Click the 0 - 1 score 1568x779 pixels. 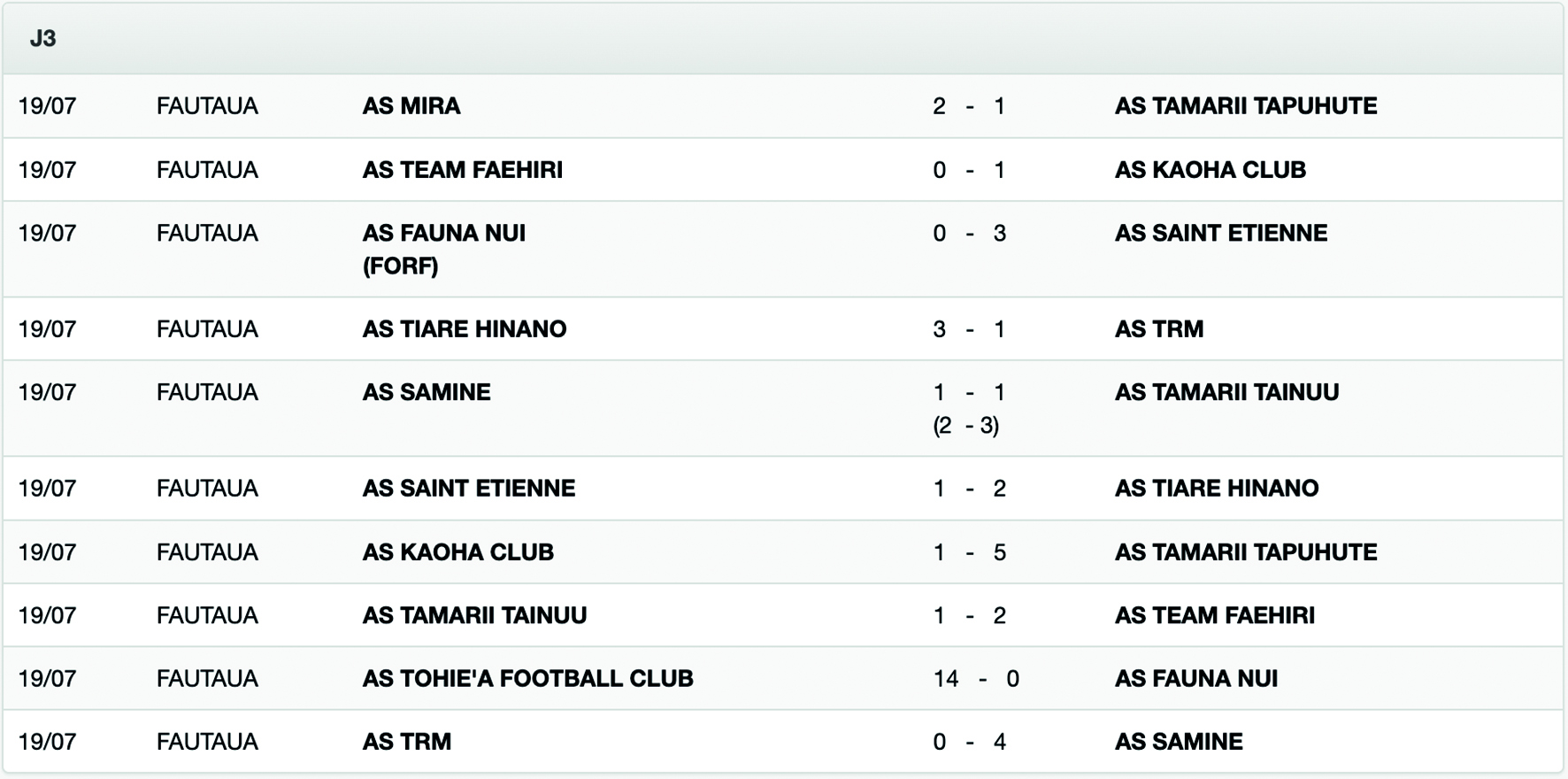[x=969, y=170]
